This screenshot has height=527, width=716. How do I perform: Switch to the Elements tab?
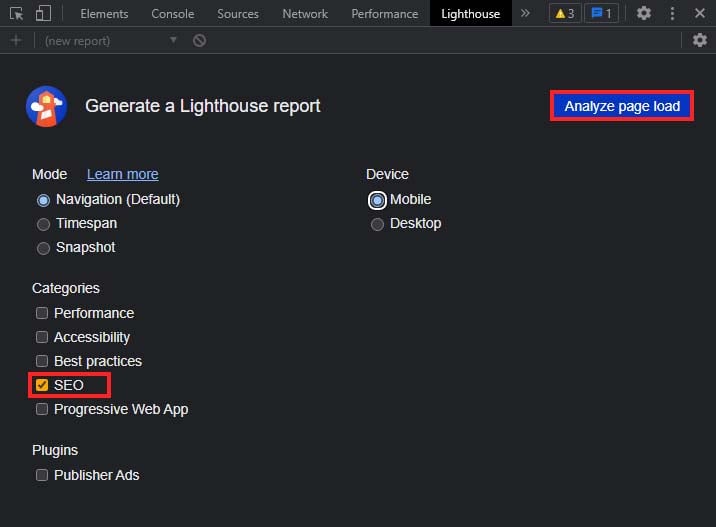104,14
